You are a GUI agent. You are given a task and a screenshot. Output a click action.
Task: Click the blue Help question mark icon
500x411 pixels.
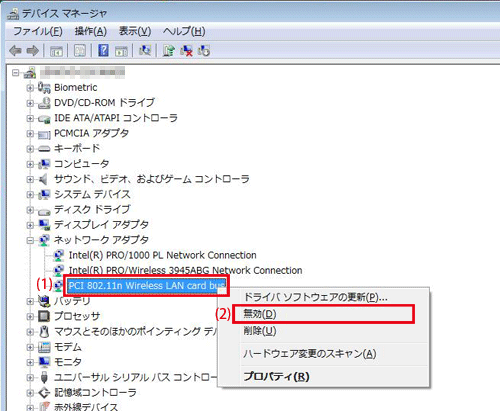tap(103, 51)
